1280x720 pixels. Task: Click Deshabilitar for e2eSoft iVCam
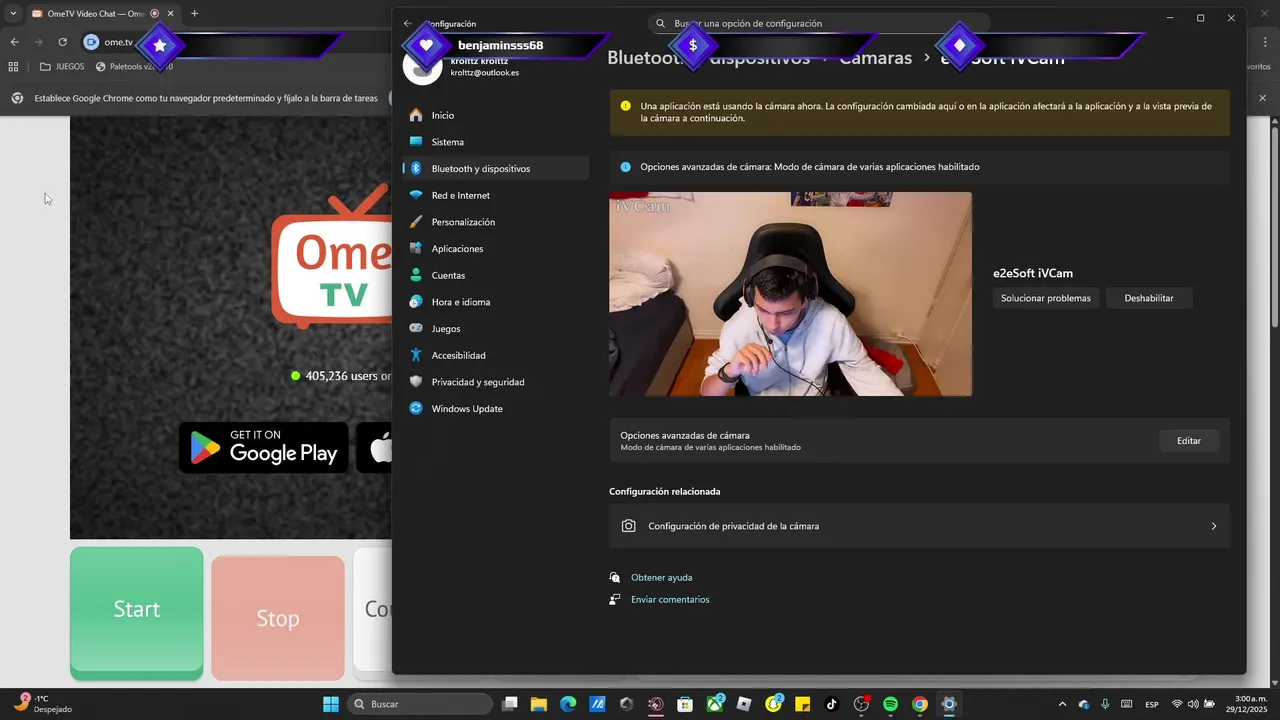[x=1149, y=298]
